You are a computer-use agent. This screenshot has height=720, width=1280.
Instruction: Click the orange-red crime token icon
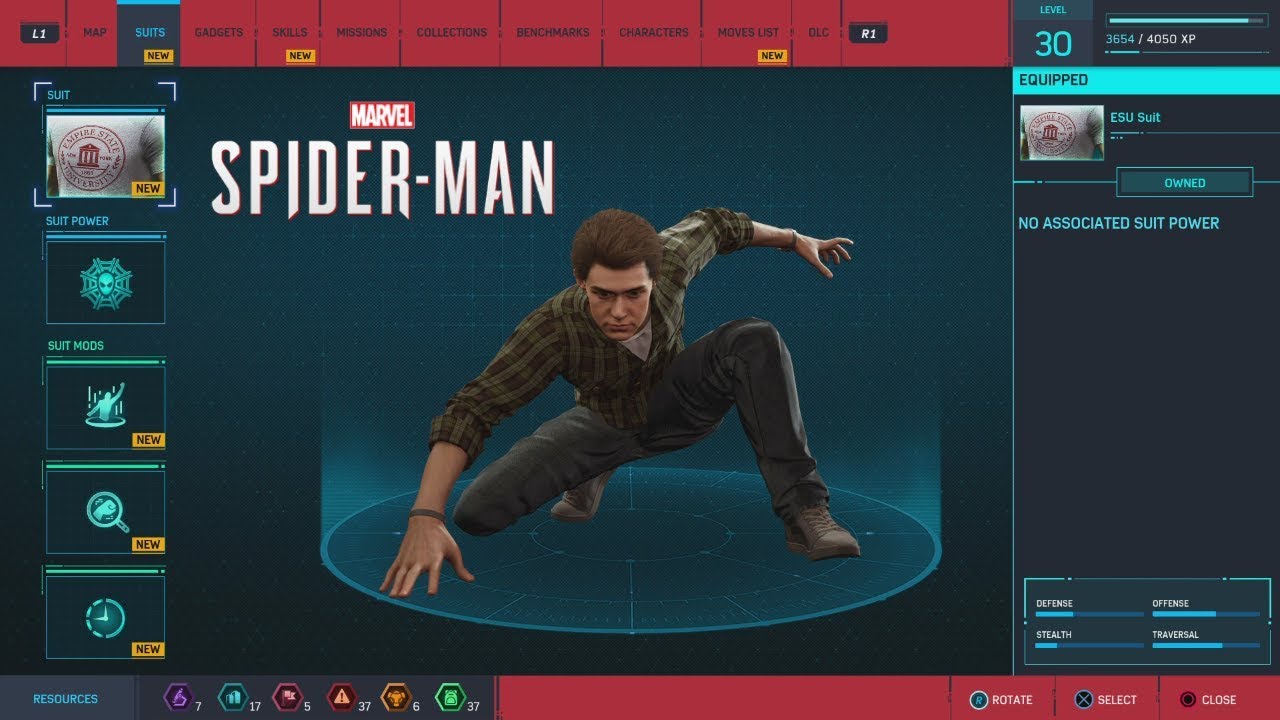341,697
